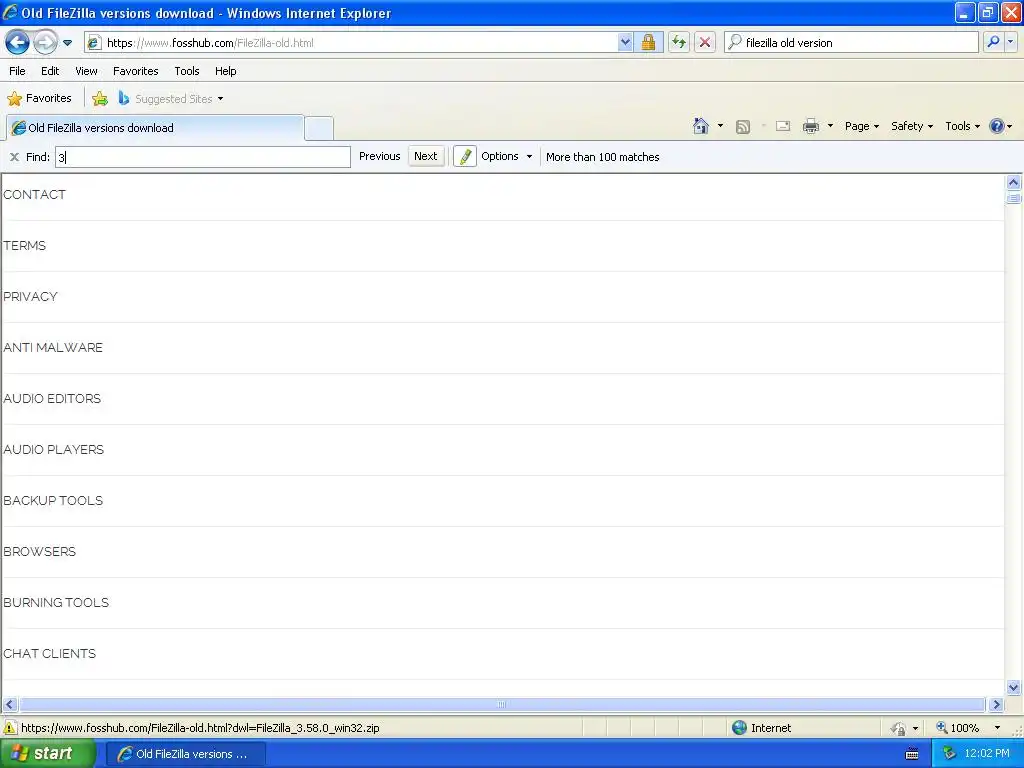Open the File menu
Screen dimensions: 1024x768
[18, 71]
